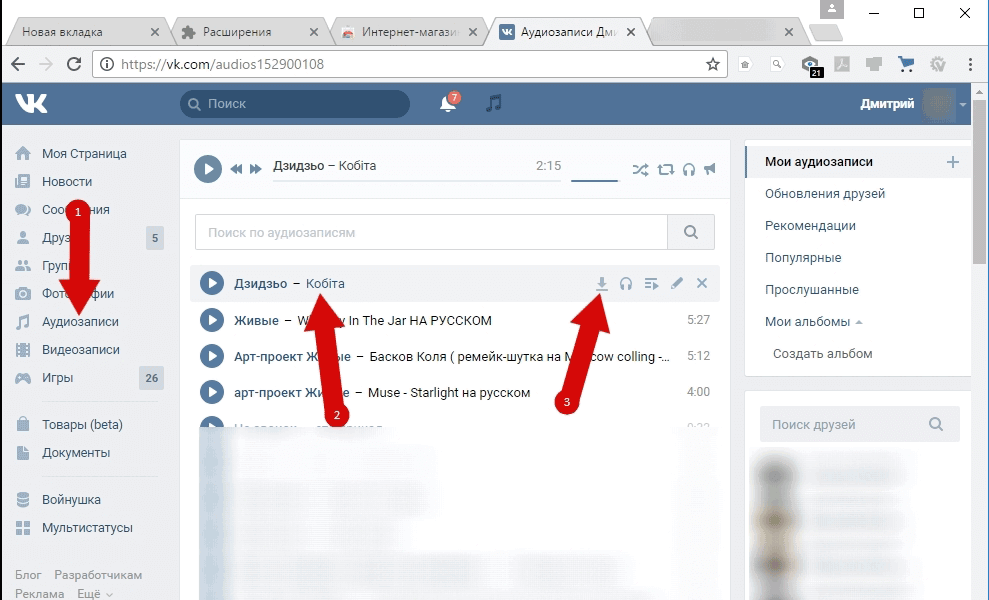Screen dimensions: 989x600
Task: Click Разработчикам footer link
Action: (98, 575)
